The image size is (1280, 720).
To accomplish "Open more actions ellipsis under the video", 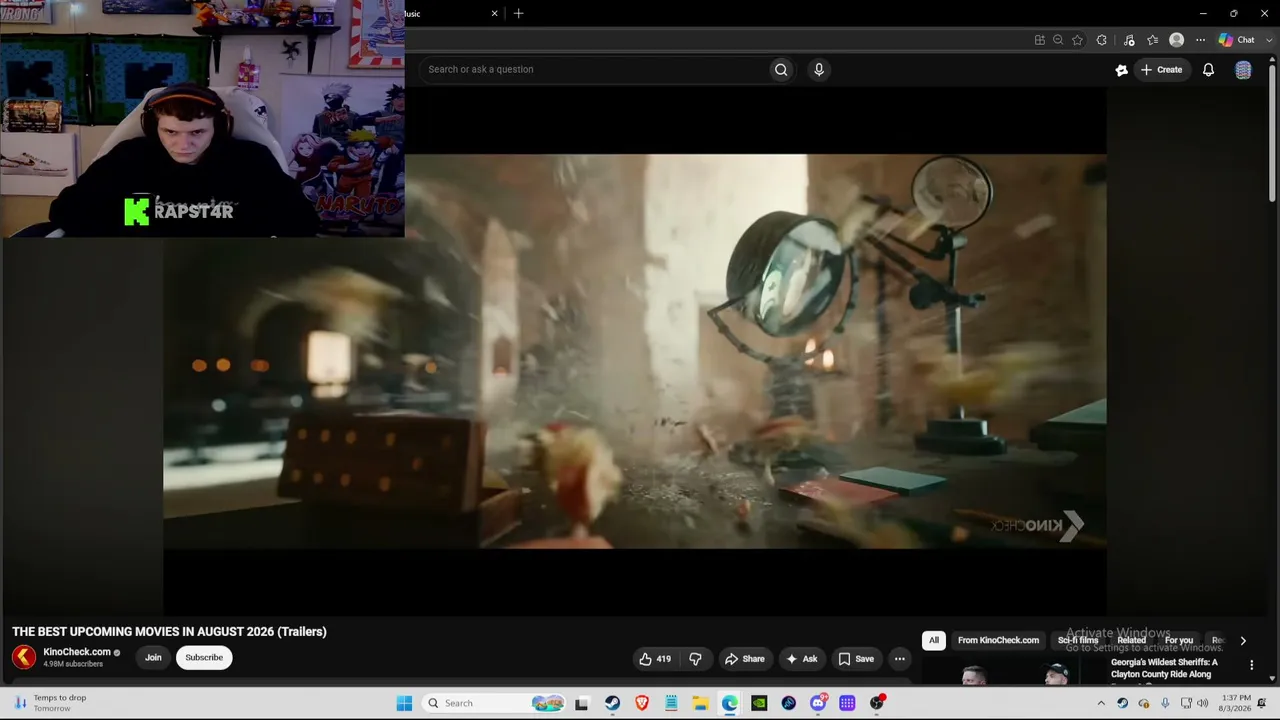I will 900,659.
